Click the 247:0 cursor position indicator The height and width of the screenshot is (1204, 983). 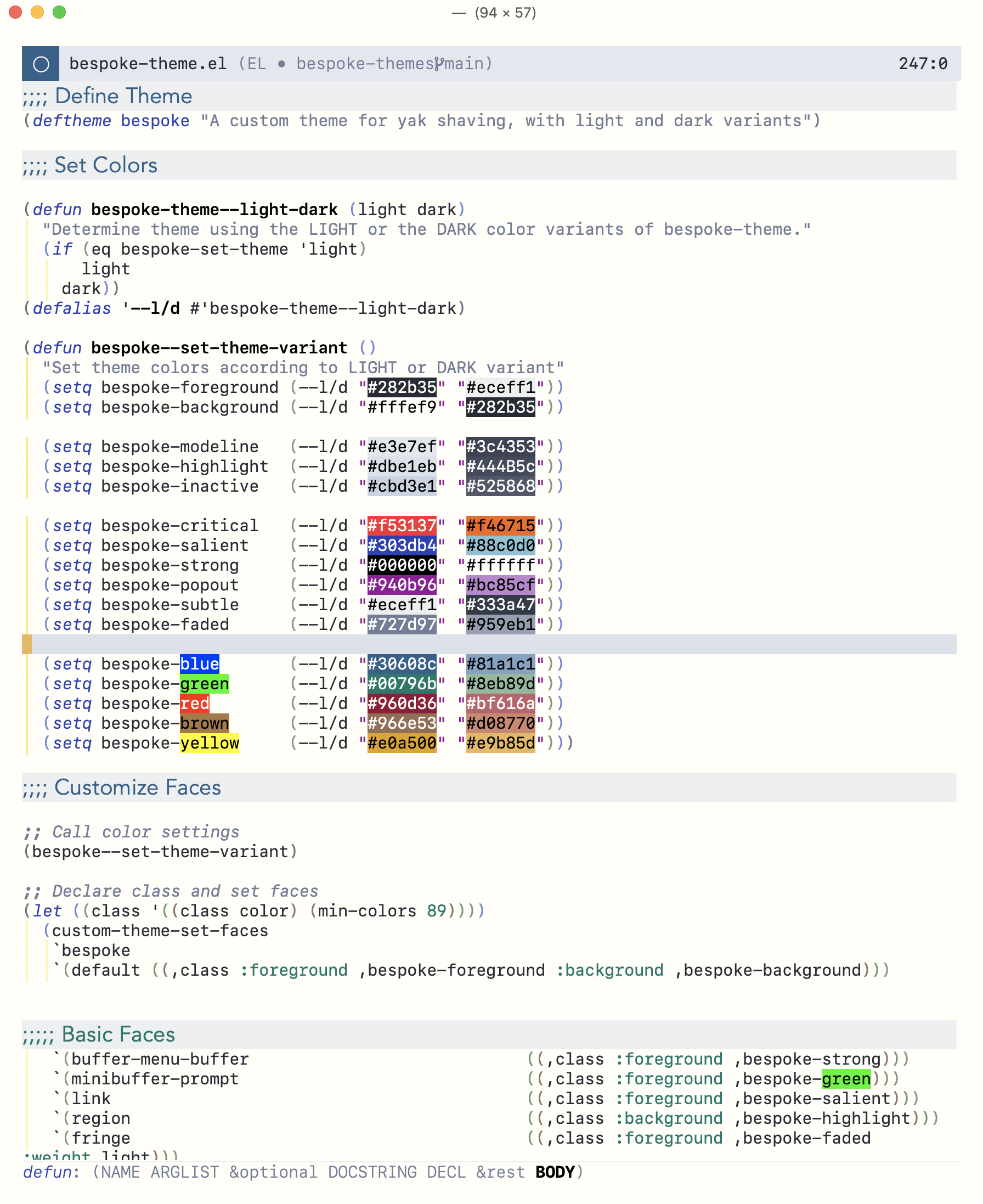tap(923, 64)
